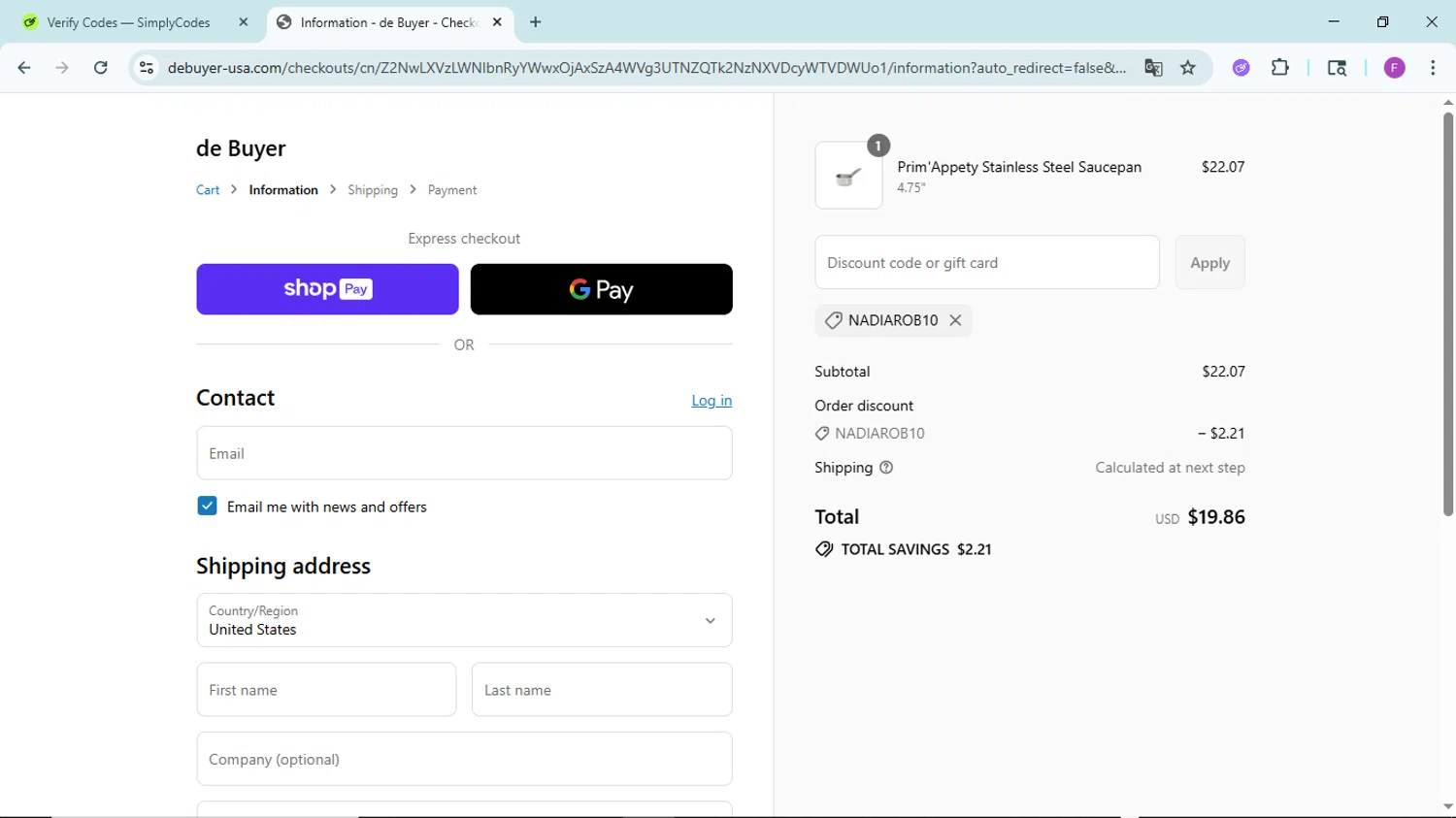Apply the discount code
This screenshot has width=1456, height=818.
click(1209, 262)
